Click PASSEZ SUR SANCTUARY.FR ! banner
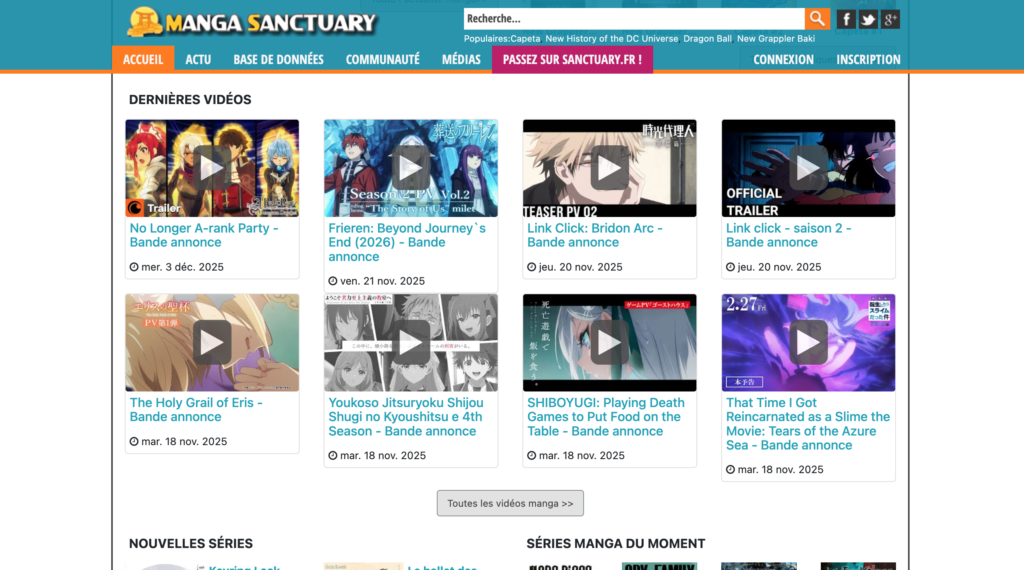The height and width of the screenshot is (570, 1024). (572, 59)
